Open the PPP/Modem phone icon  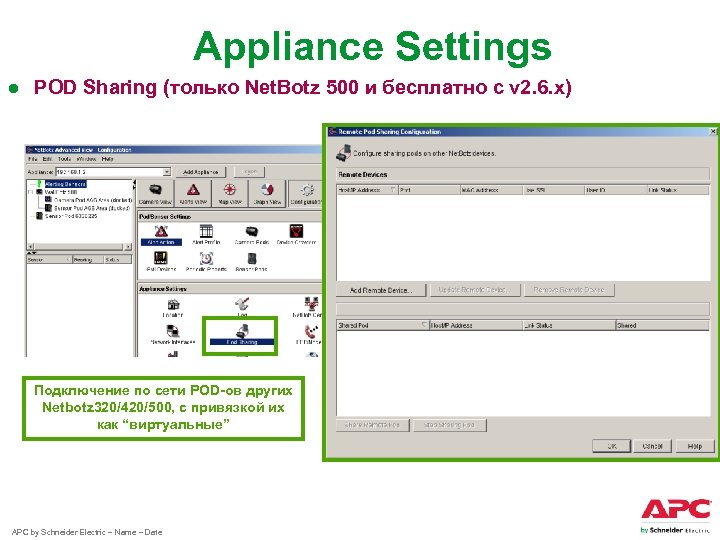pos(311,335)
